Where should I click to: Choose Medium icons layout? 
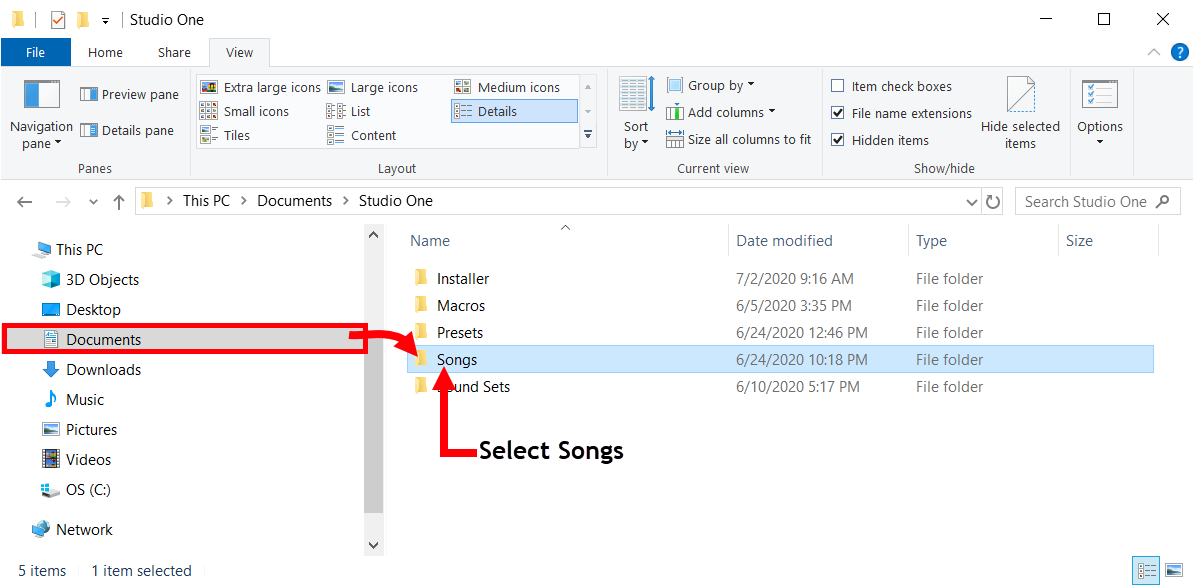[507, 88]
